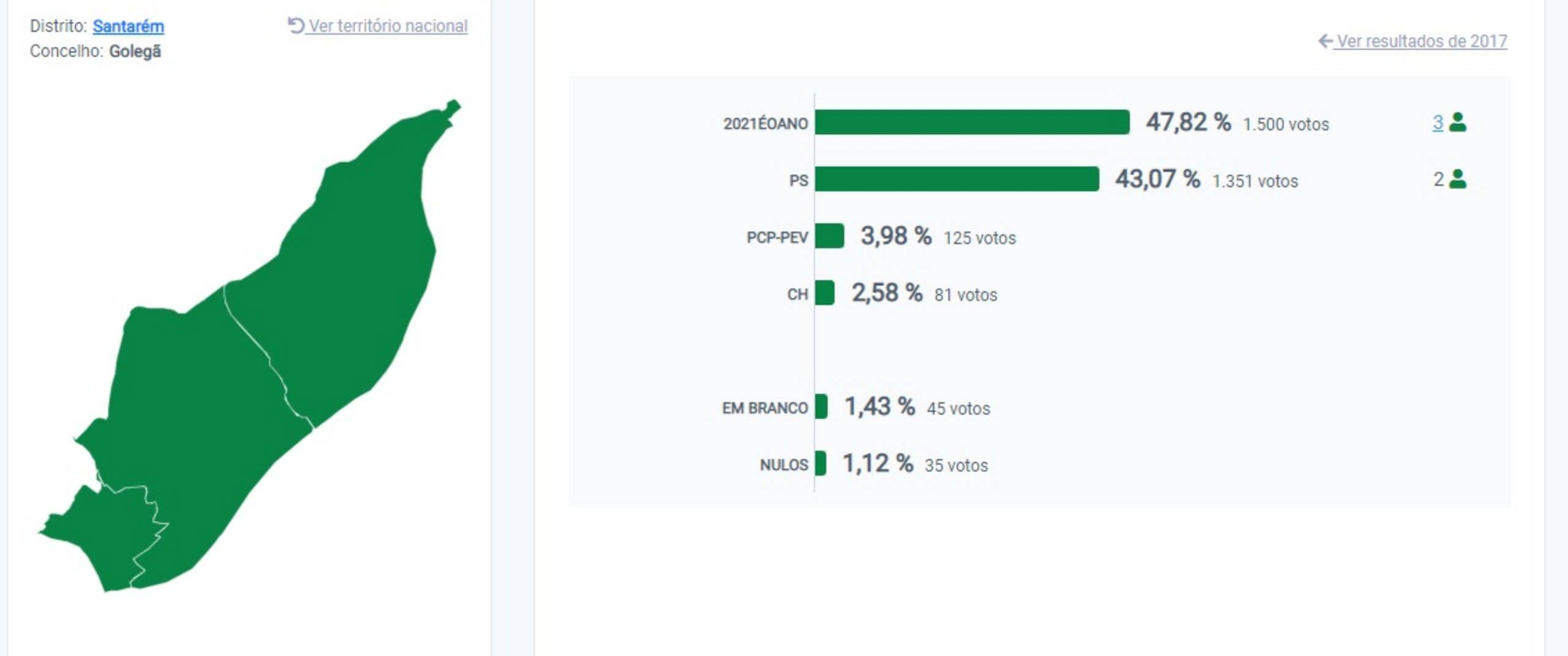The height and width of the screenshot is (656, 1568).
Task: Click the Ver território nacional link text
Action: click(x=388, y=26)
